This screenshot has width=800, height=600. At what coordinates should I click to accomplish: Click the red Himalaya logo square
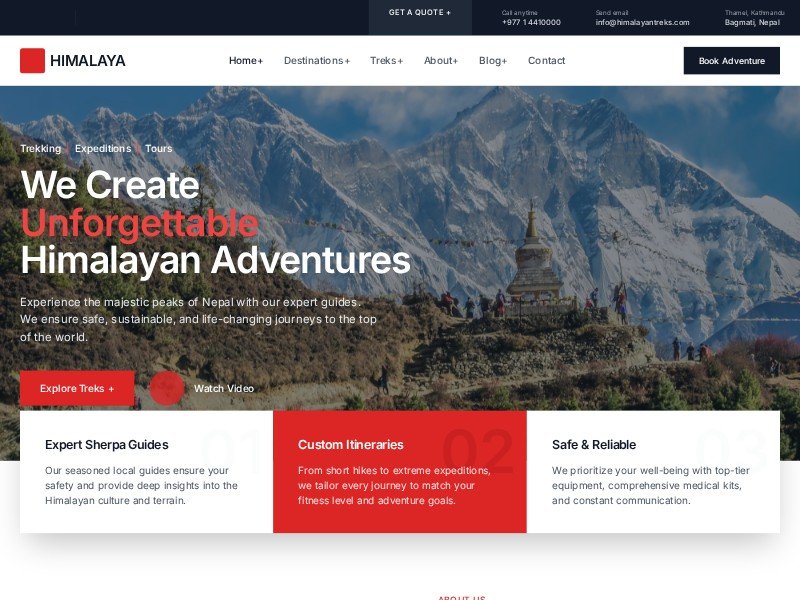32,61
